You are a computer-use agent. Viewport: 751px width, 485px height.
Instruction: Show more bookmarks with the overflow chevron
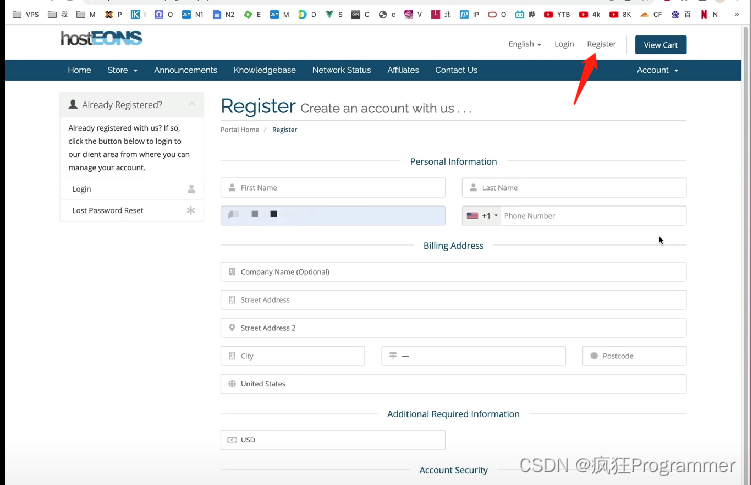coord(737,15)
